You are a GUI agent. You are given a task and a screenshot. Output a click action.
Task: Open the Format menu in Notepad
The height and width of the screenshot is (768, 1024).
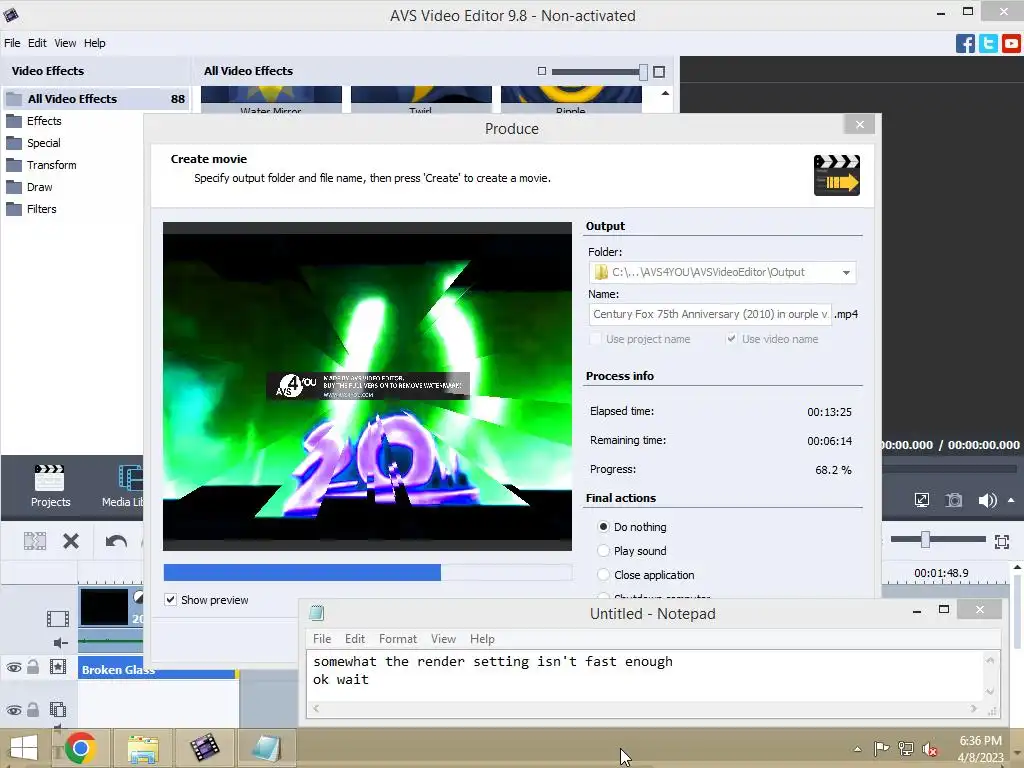click(398, 639)
